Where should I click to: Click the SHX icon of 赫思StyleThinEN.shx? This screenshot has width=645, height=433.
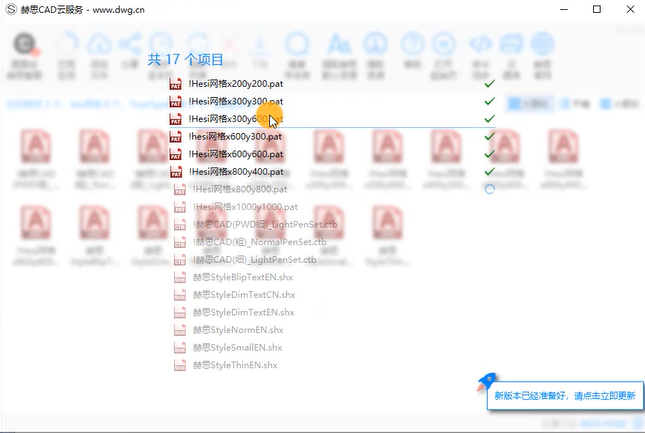tap(180, 365)
